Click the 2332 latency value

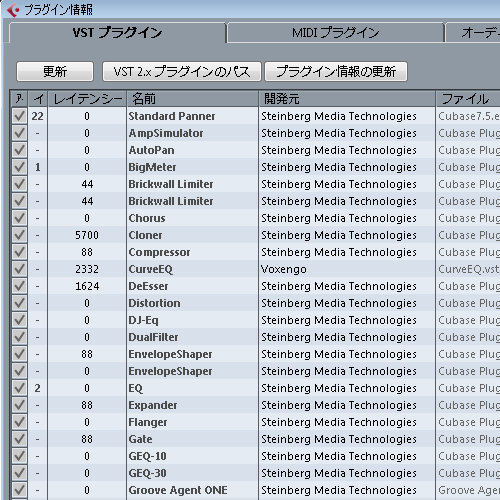[87, 269]
